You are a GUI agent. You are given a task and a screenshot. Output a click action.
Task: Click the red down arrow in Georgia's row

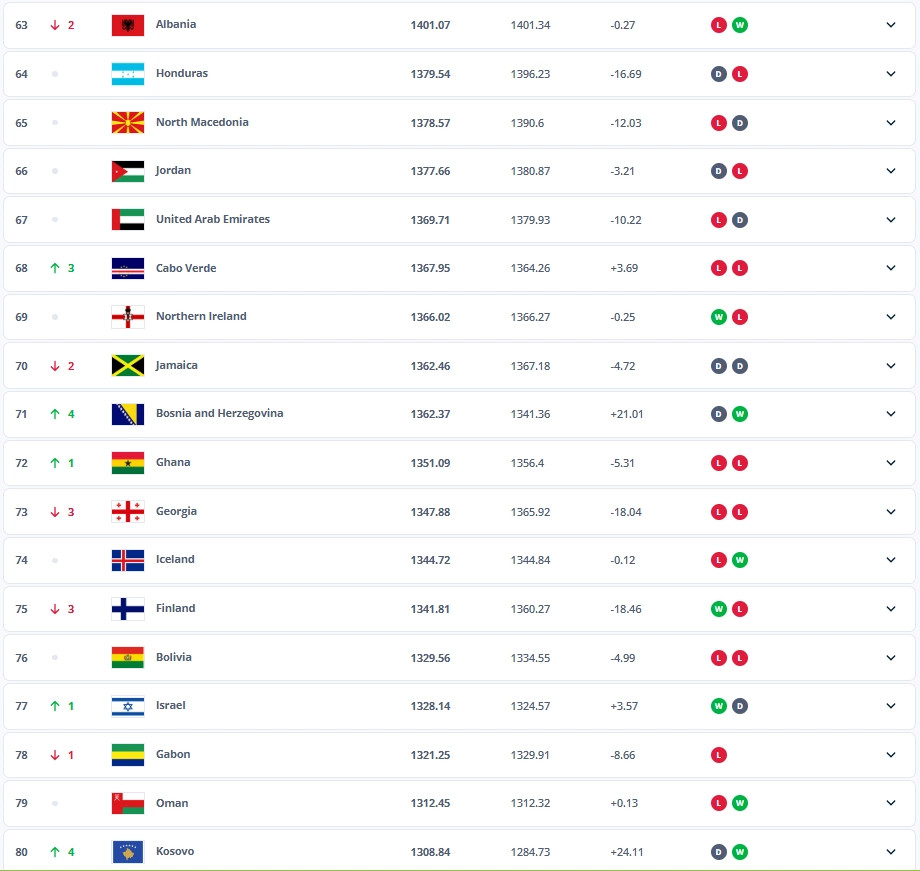tap(55, 512)
